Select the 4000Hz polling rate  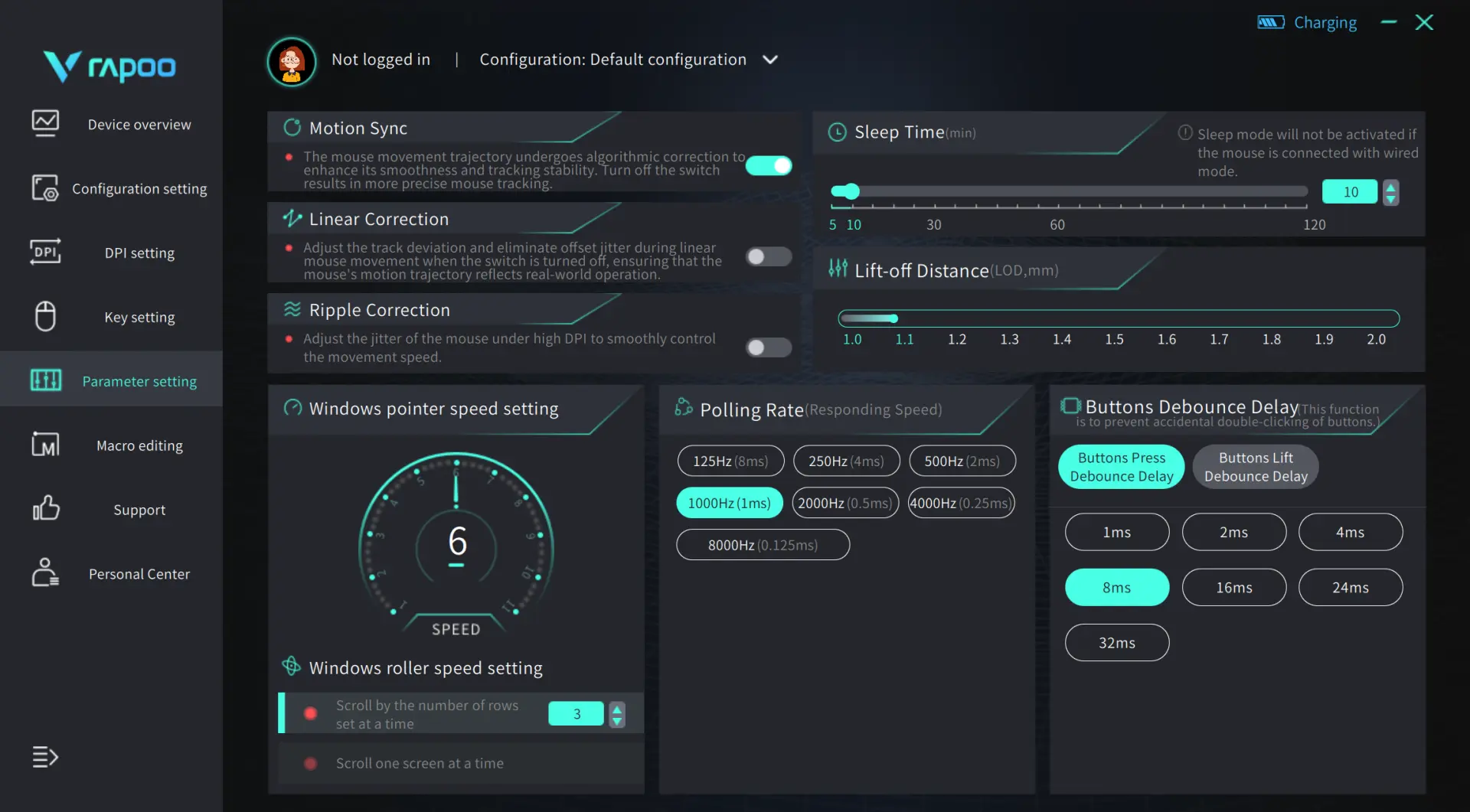(961, 503)
